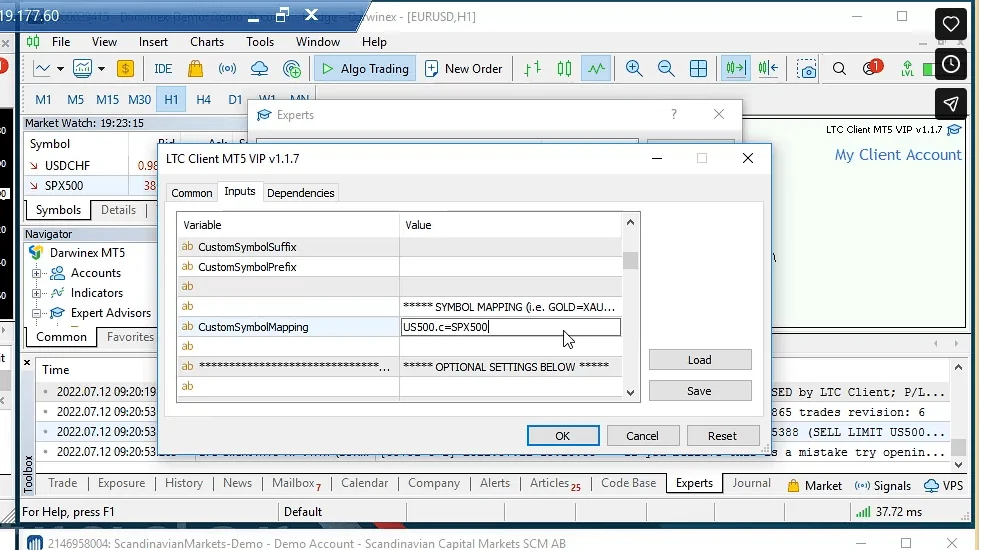Image resolution: width=983 pixels, height=550 pixels.
Task: Open the notification icon with the red badge
Action: click(871, 68)
